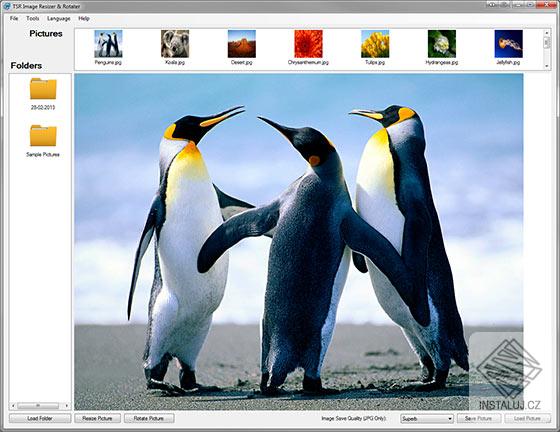Screen dimensions: 560x432
Task: Click the Koala.jpg file name label
Action: pyautogui.click(x=175, y=62)
